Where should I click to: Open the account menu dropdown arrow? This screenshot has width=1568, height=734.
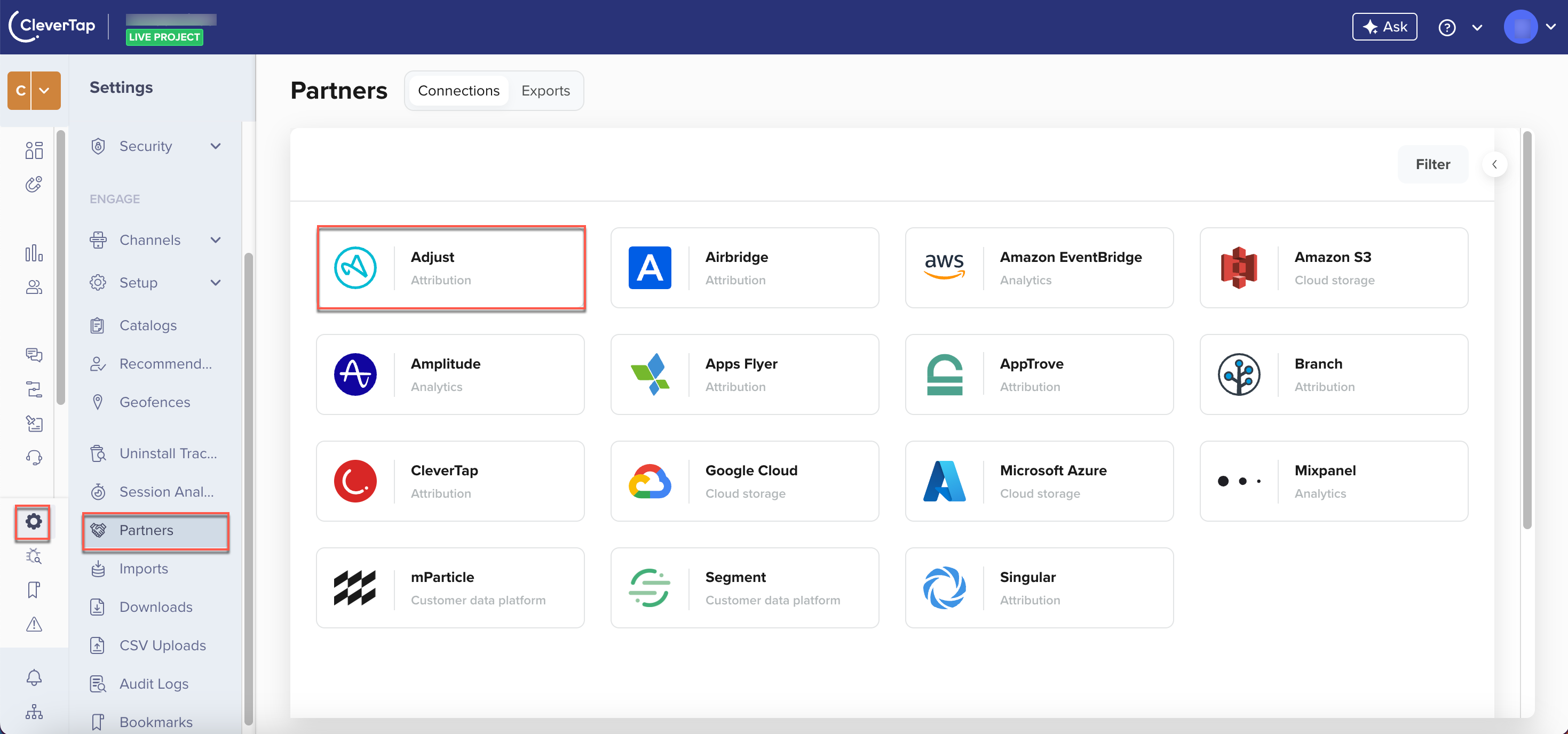click(x=1550, y=27)
